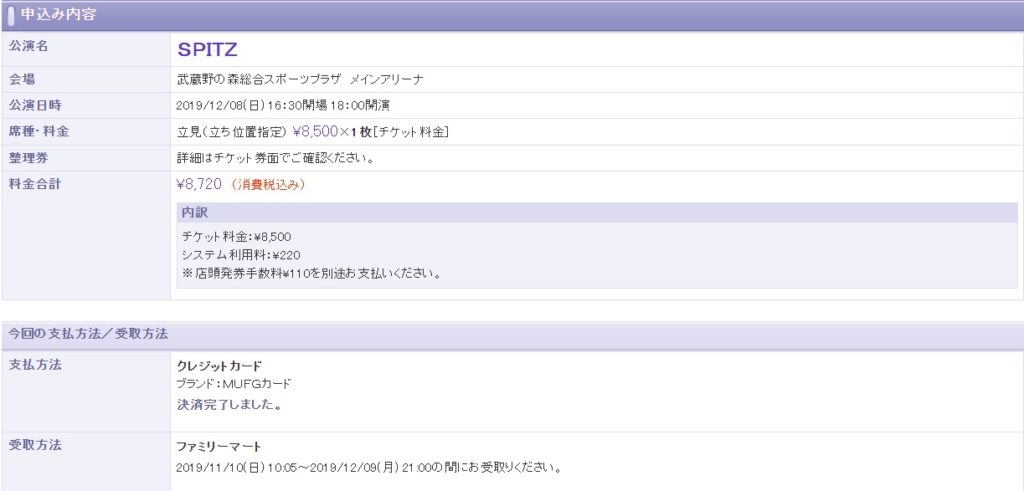The height and width of the screenshot is (491, 1024).
Task: Click the 内訳 breakdown header bar
Action: [x=596, y=213]
